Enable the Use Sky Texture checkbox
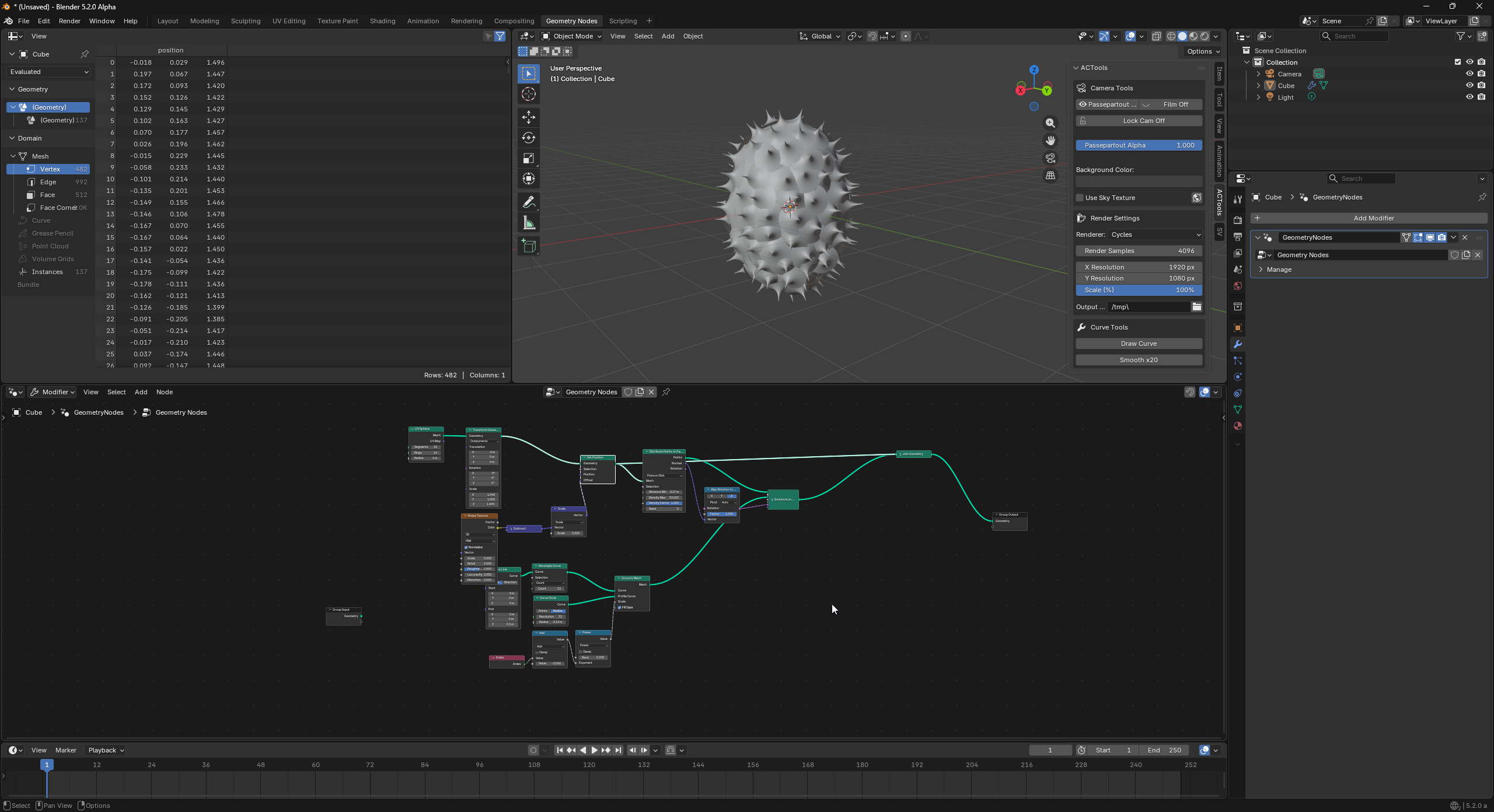 1080,198
